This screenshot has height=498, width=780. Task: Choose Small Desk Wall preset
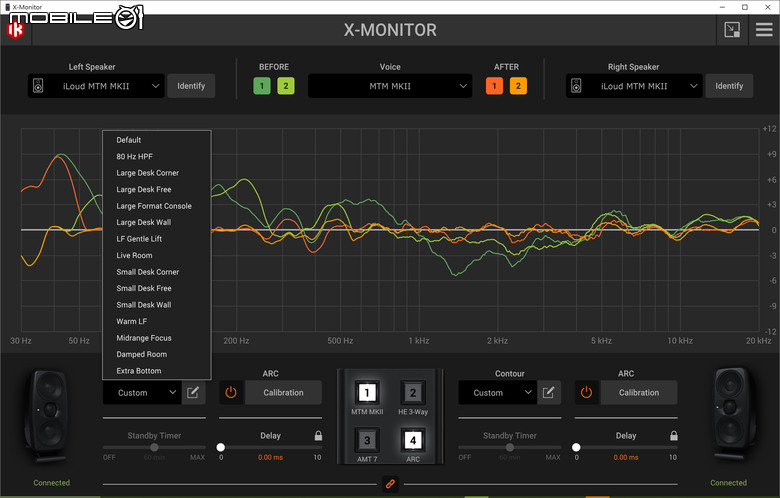157,305
